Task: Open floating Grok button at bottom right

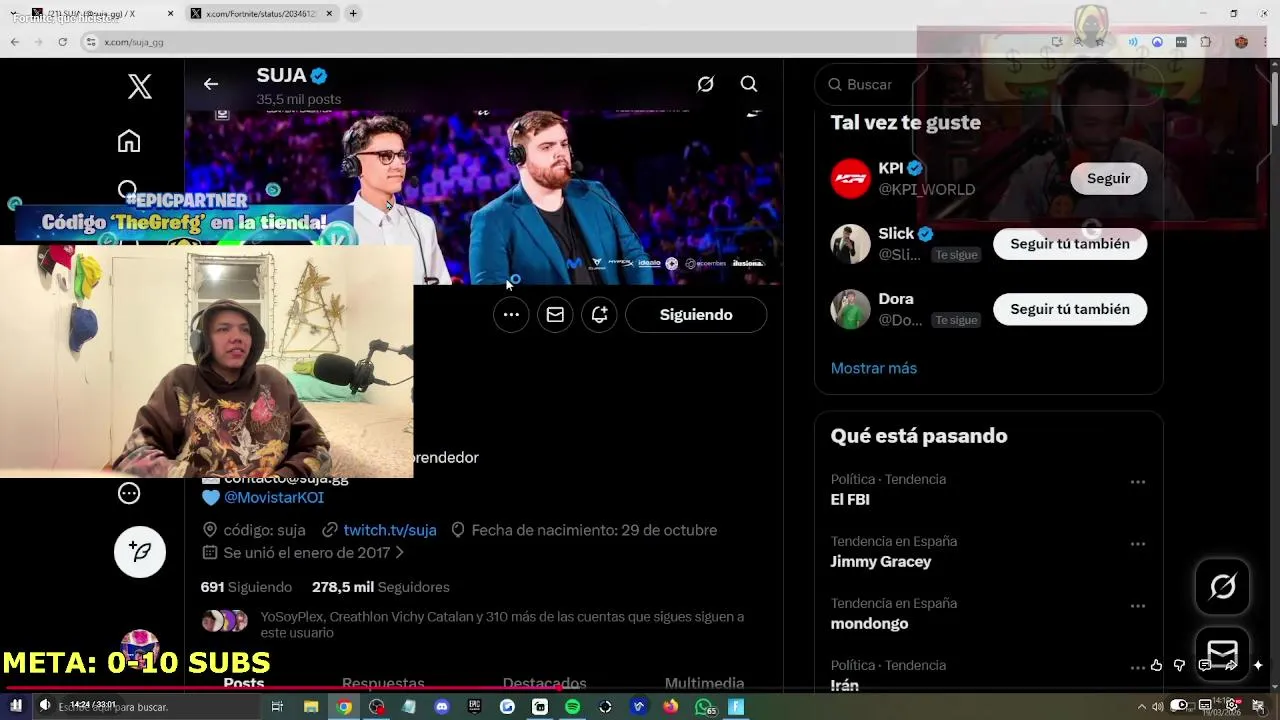Action: [1223, 586]
